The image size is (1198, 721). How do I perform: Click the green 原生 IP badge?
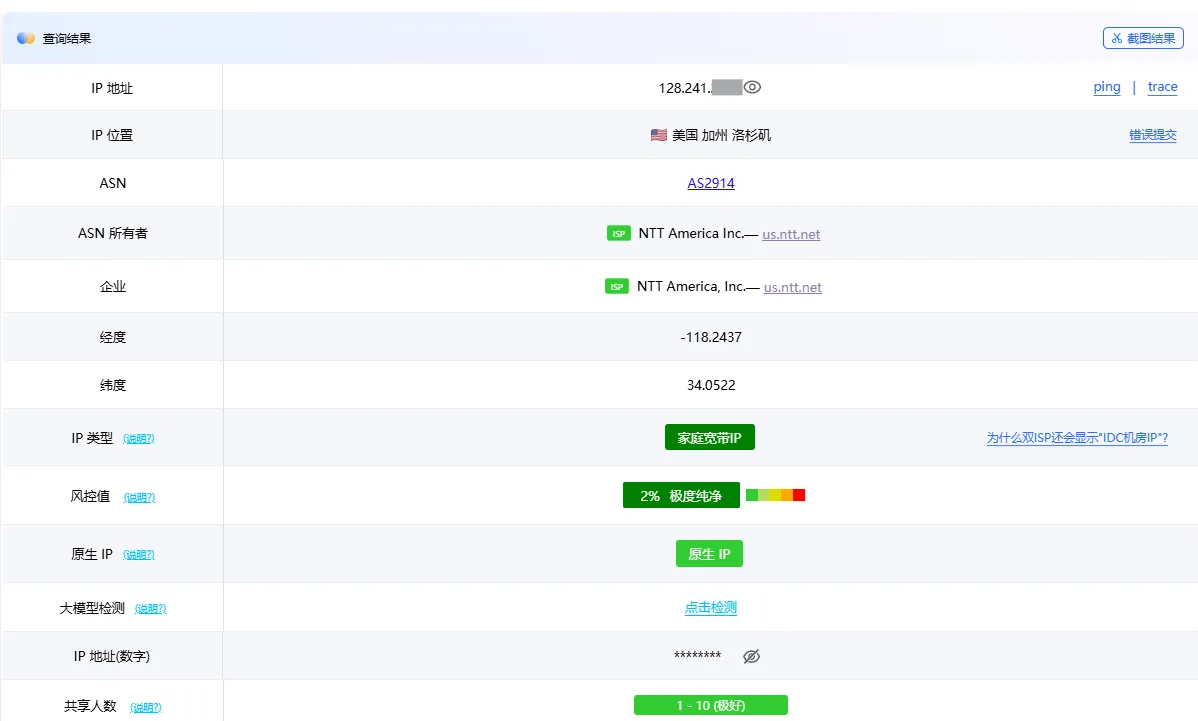[x=709, y=553]
